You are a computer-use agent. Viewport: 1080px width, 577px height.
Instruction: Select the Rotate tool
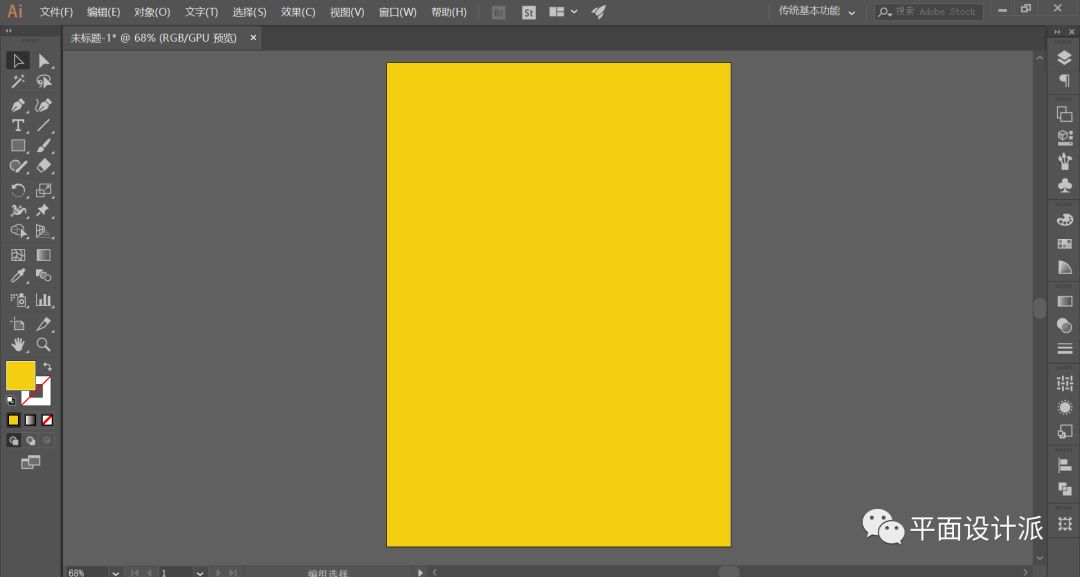(18, 190)
